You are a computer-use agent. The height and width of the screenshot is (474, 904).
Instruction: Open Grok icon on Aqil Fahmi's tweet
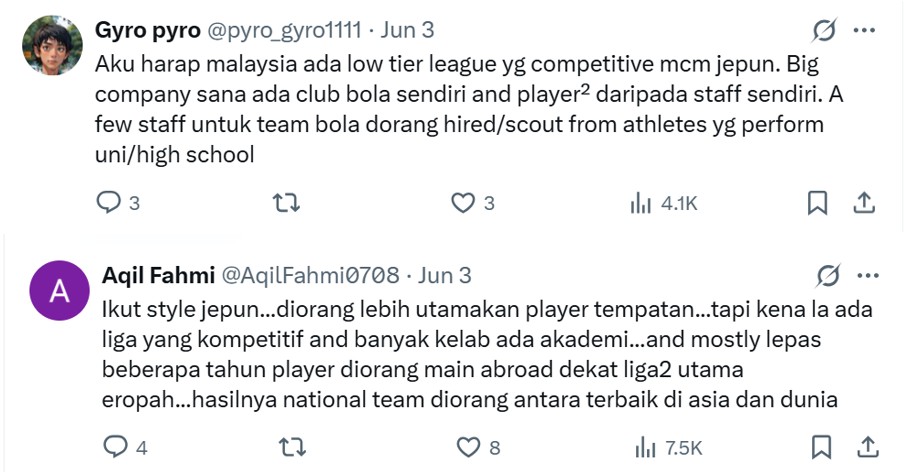click(828, 276)
